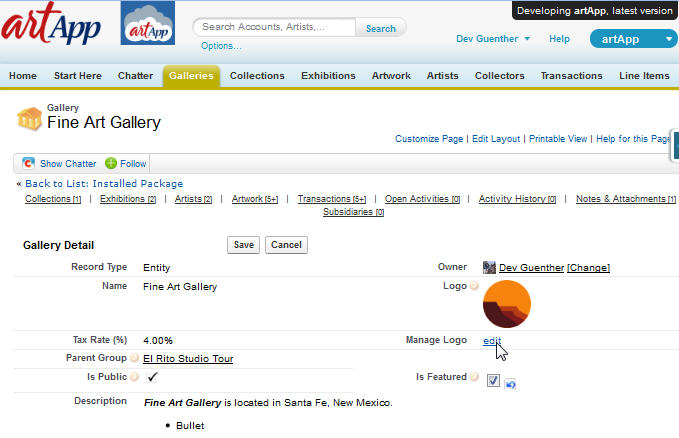Click the Manage Logo edit link

coord(492,341)
